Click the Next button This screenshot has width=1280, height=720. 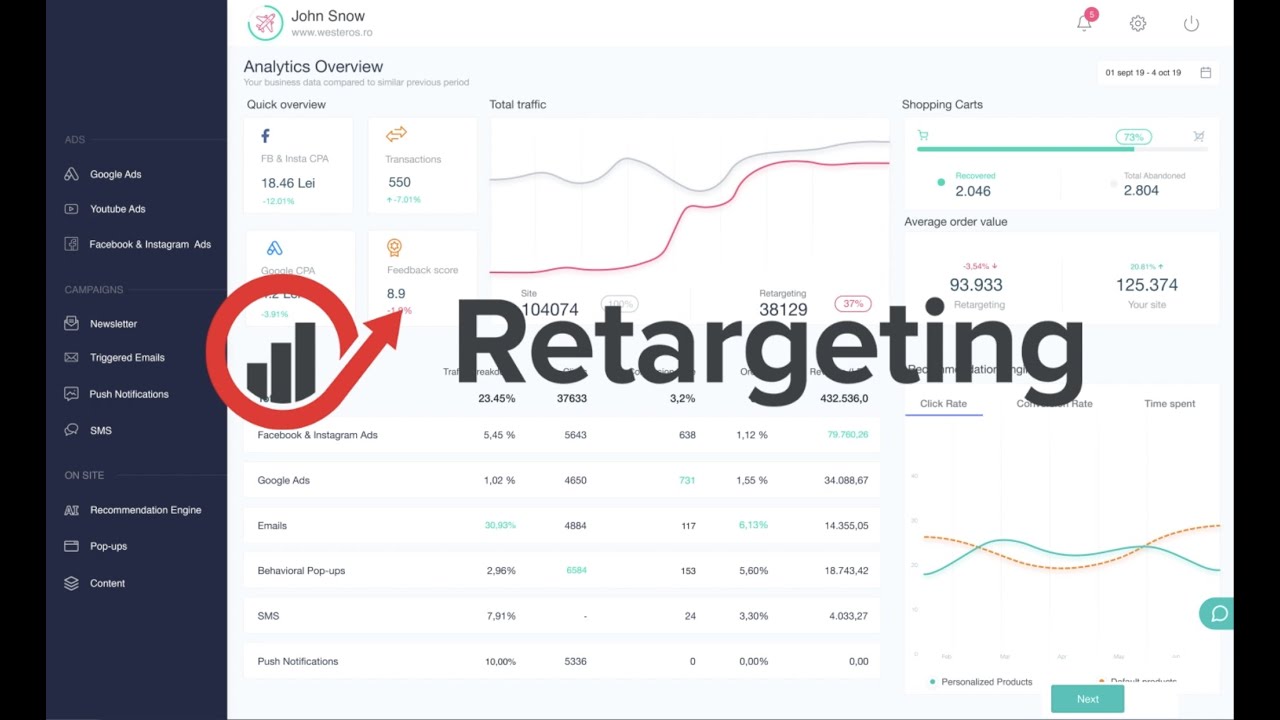(x=1087, y=699)
